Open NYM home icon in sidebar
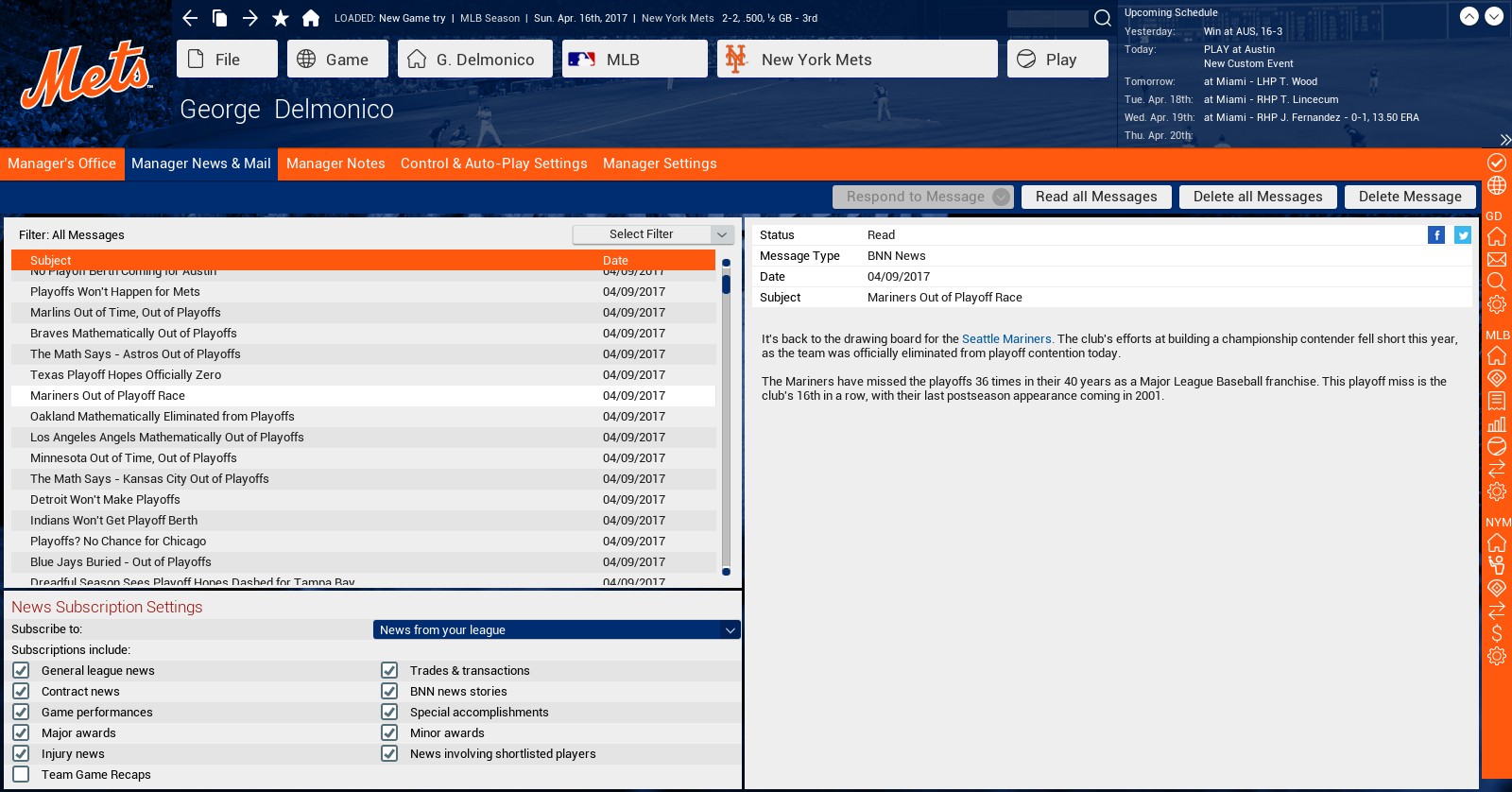The height and width of the screenshot is (792, 1512). pyautogui.click(x=1497, y=542)
